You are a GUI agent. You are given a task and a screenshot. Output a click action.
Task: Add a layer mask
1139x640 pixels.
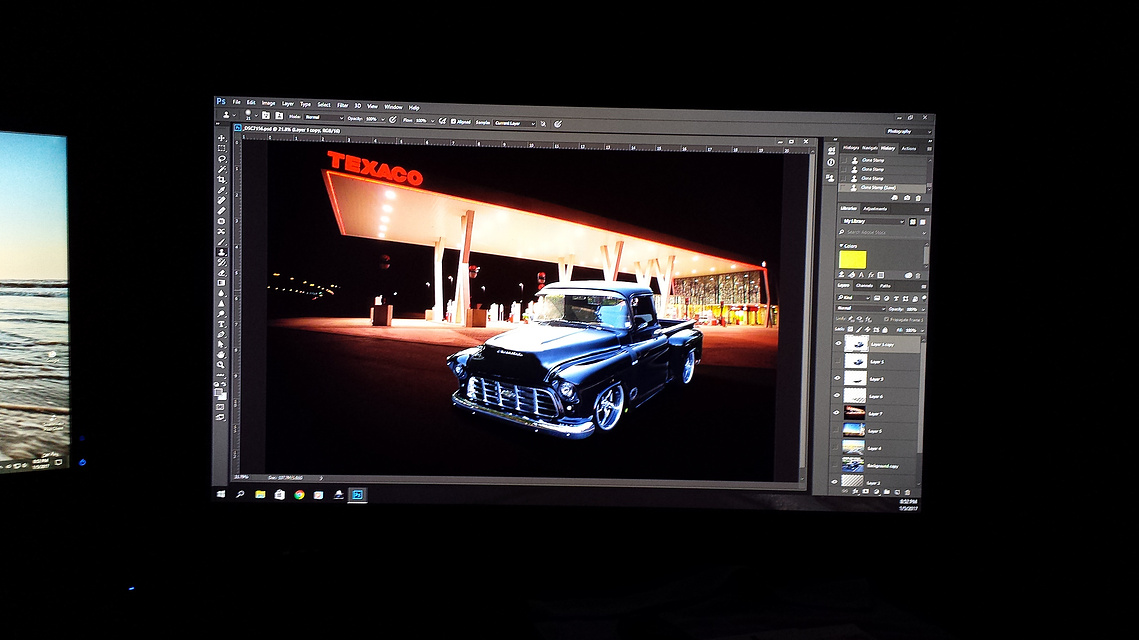865,492
